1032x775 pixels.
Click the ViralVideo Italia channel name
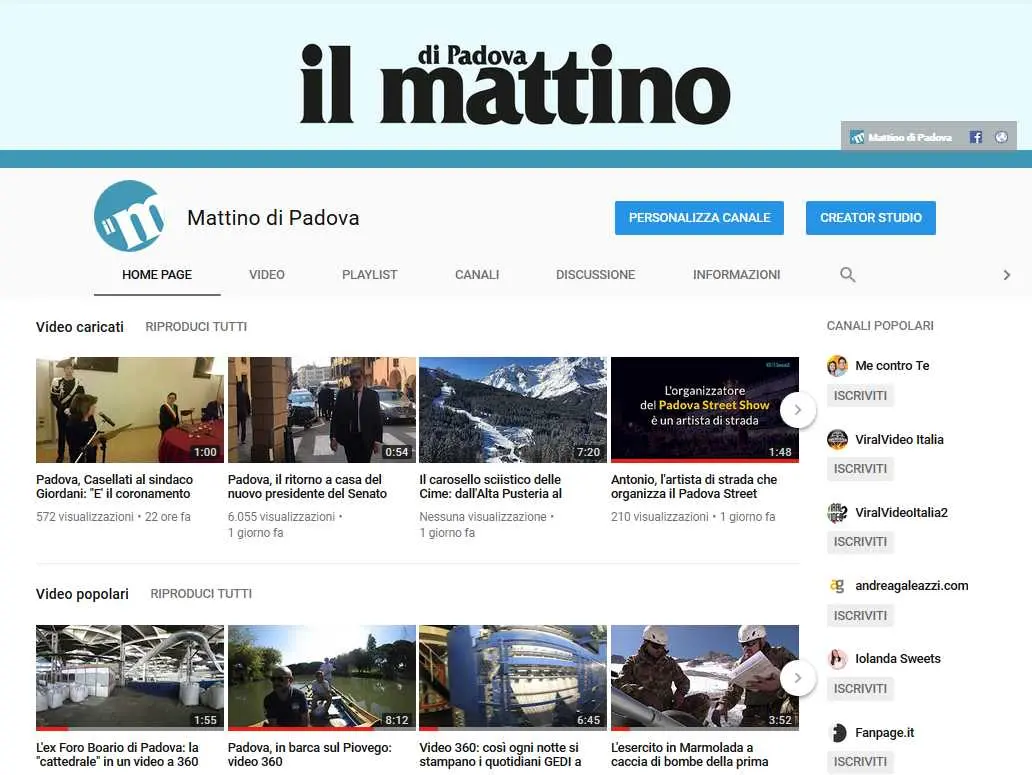pos(899,439)
